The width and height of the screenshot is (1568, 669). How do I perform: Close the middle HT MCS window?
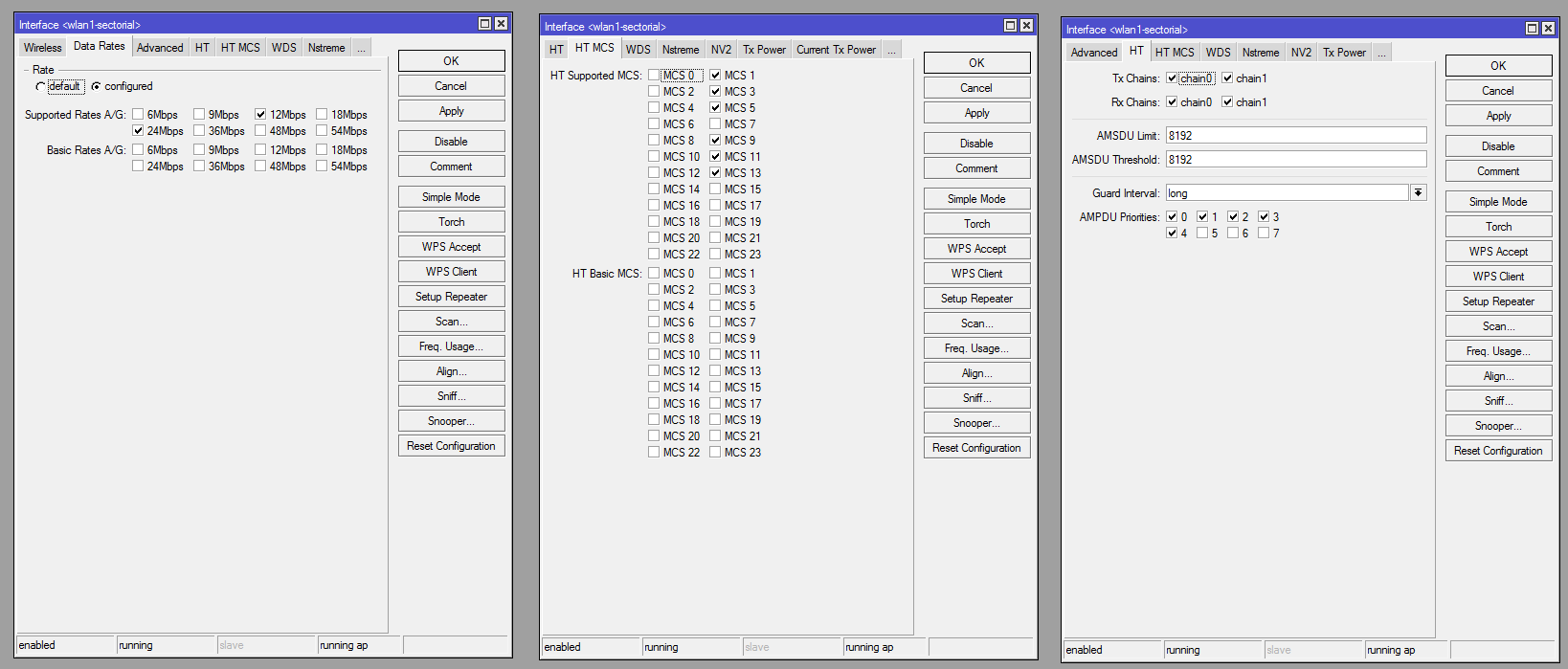1026,26
